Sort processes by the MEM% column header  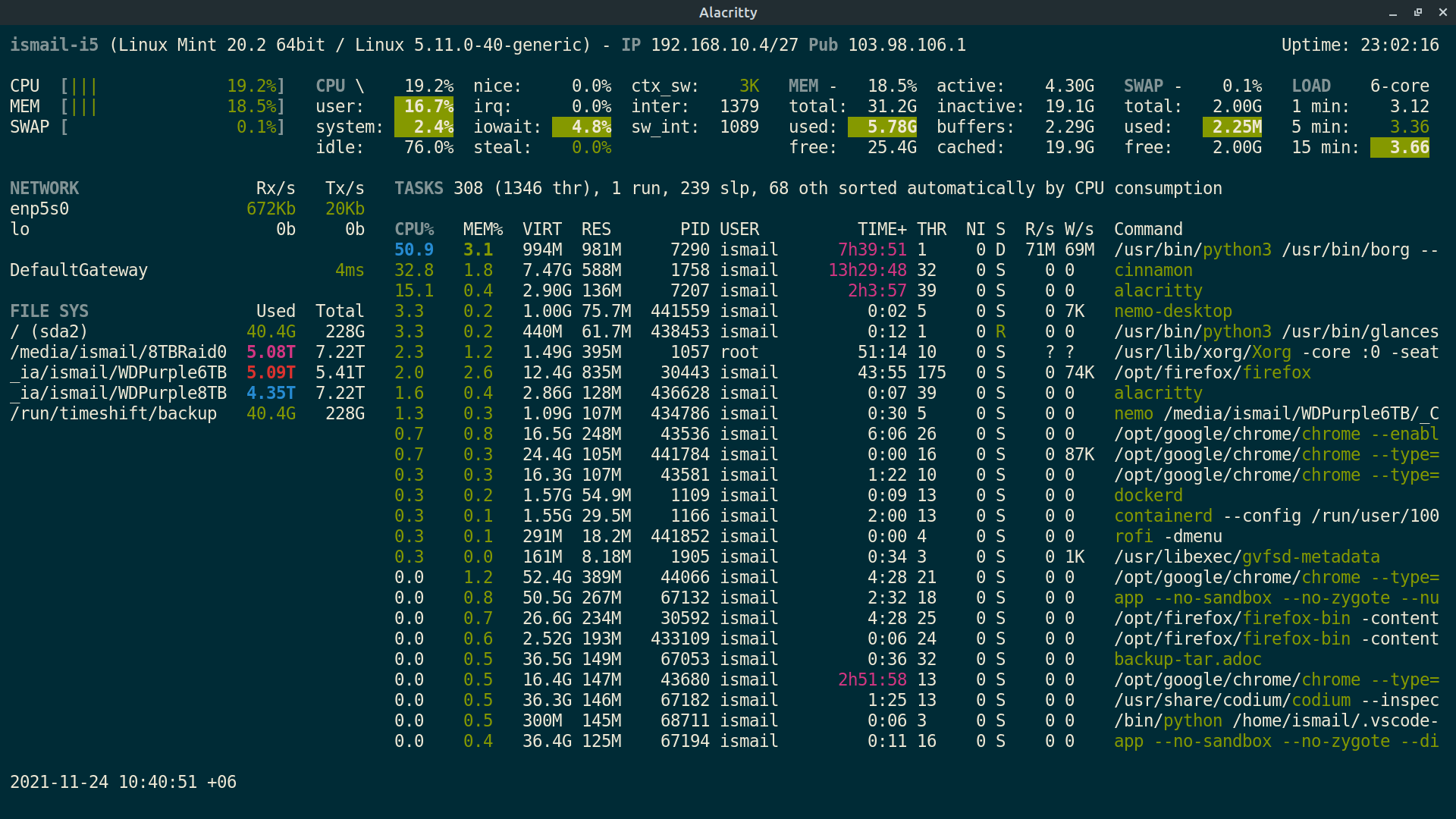coord(477,228)
